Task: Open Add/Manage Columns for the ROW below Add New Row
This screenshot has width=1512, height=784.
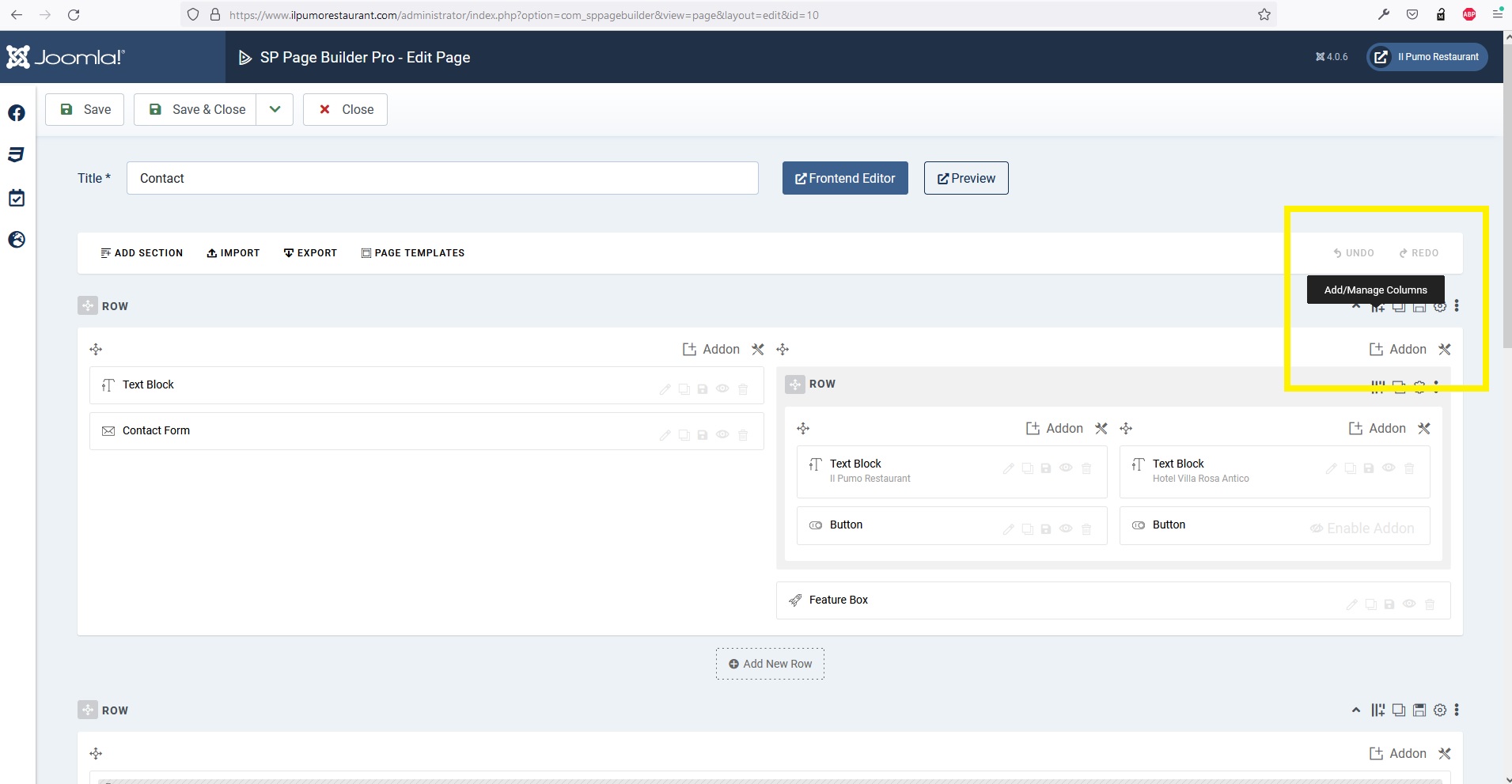Action: pyautogui.click(x=1378, y=710)
